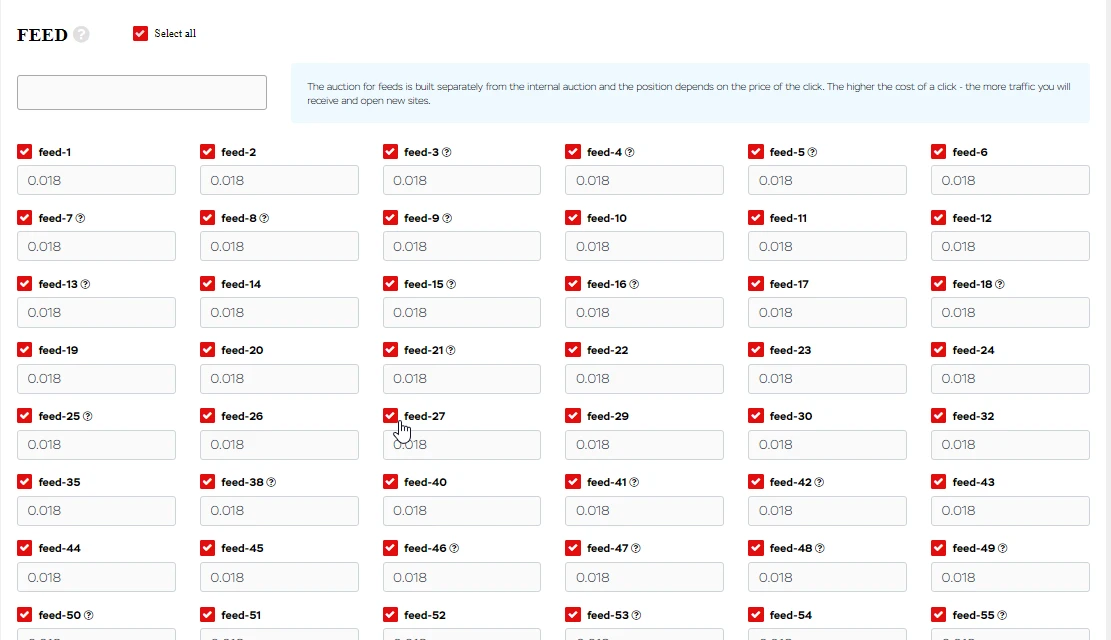1111x640 pixels.
Task: Show the help tooltip for feed-13
Action: pos(85,283)
